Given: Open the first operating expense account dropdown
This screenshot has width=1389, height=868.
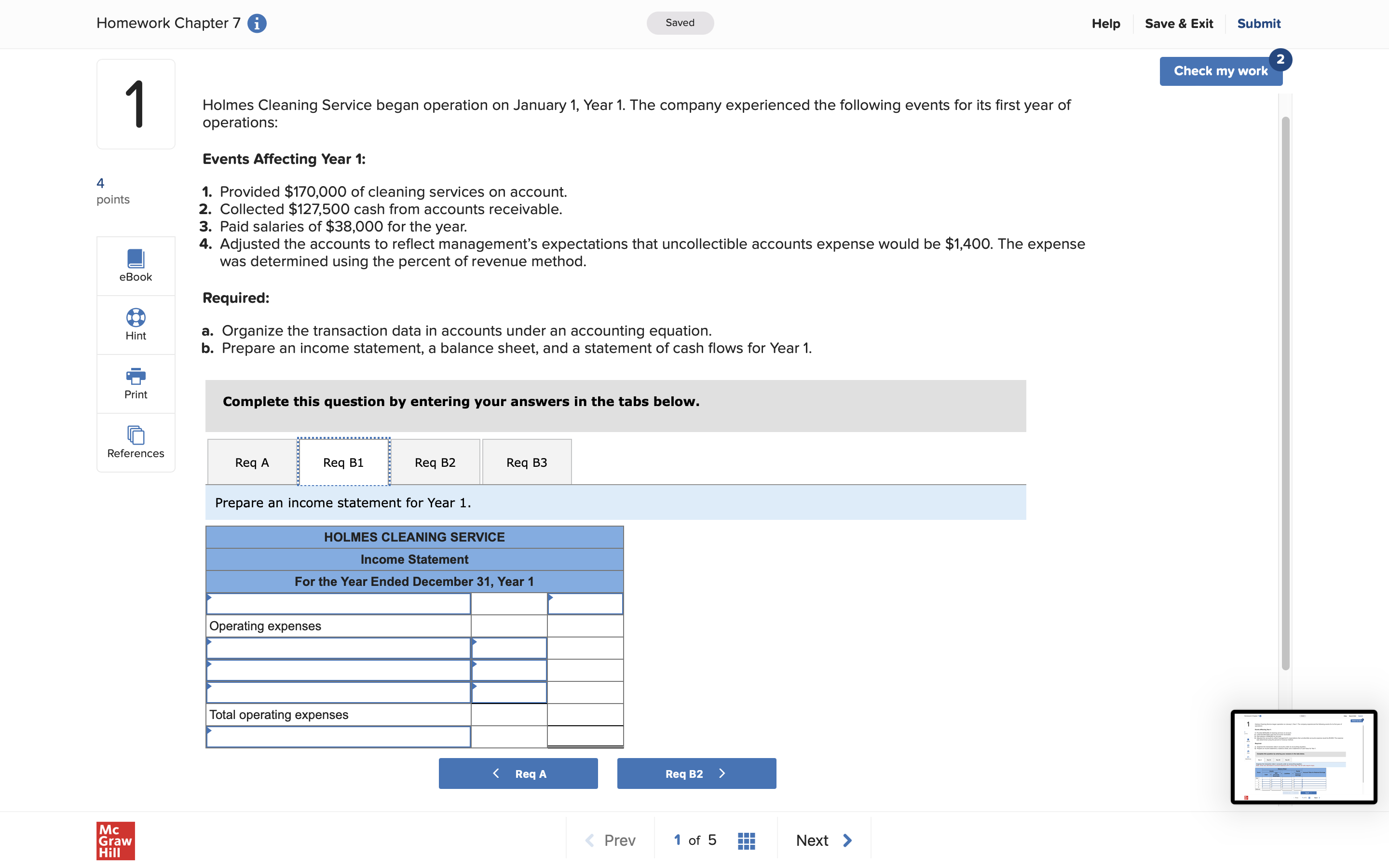Looking at the screenshot, I should tap(338, 648).
